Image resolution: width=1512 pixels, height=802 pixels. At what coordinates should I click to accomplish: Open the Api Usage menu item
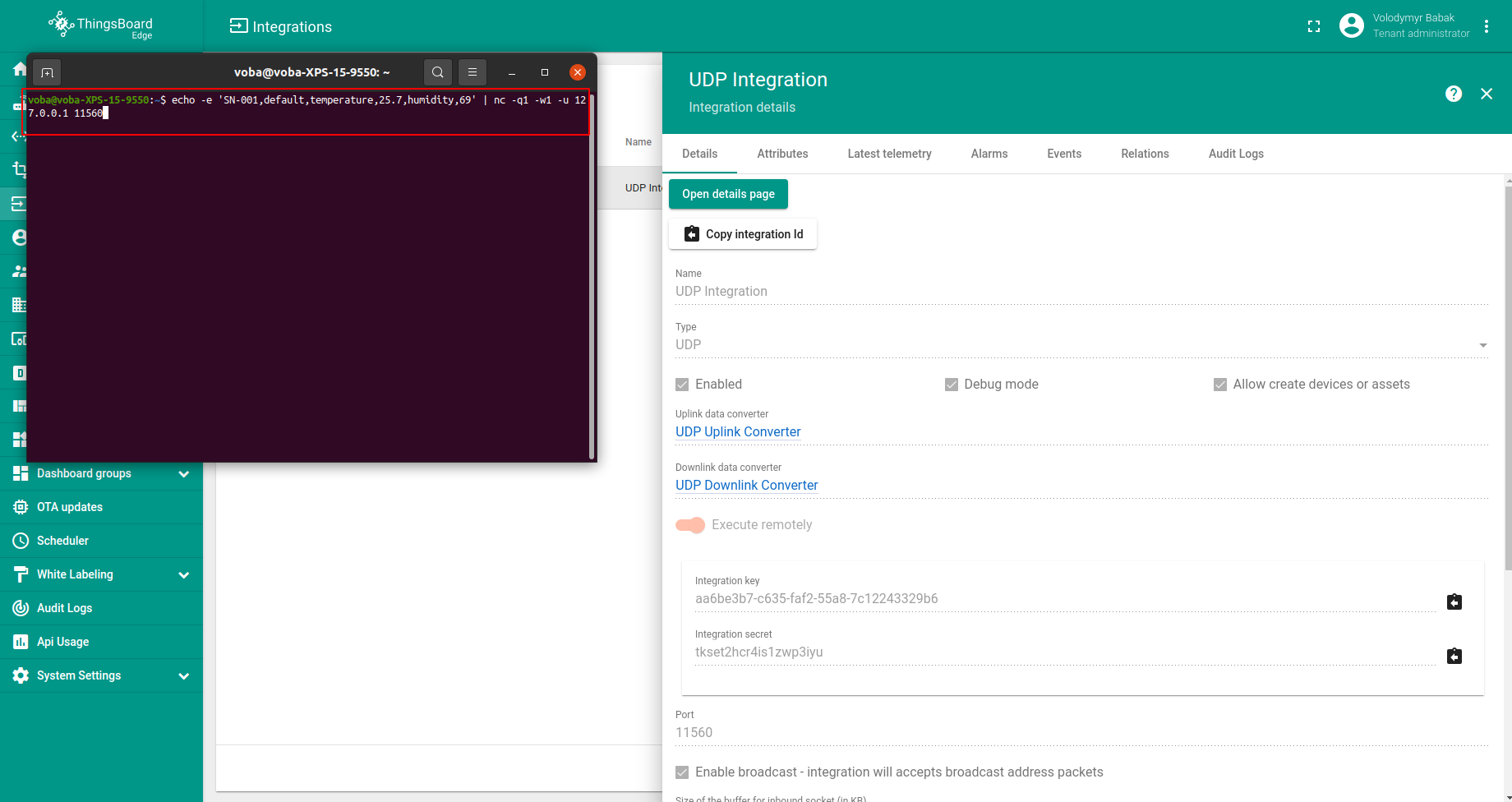tap(101, 642)
